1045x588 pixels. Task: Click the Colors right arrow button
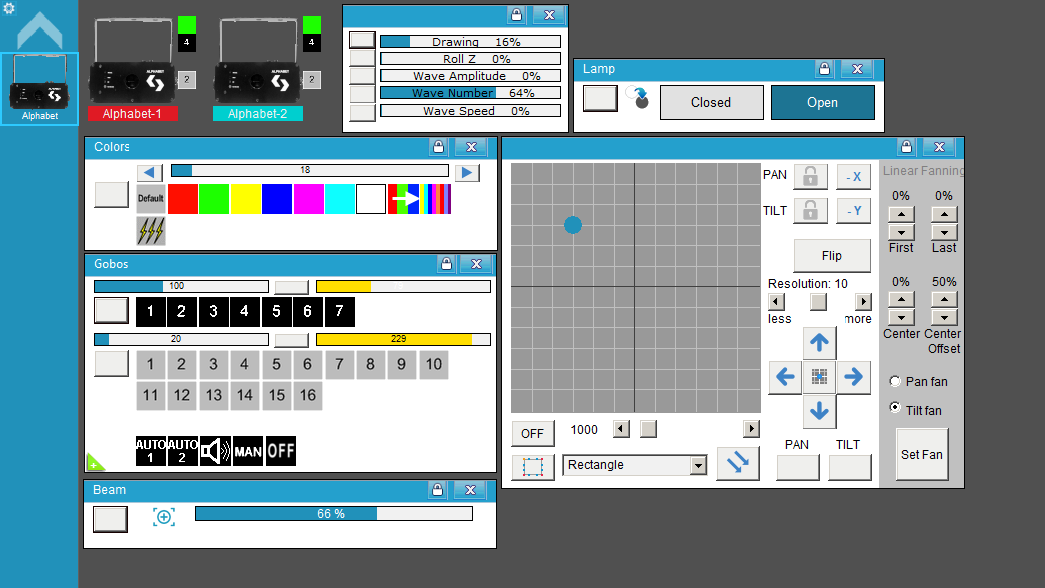467,173
